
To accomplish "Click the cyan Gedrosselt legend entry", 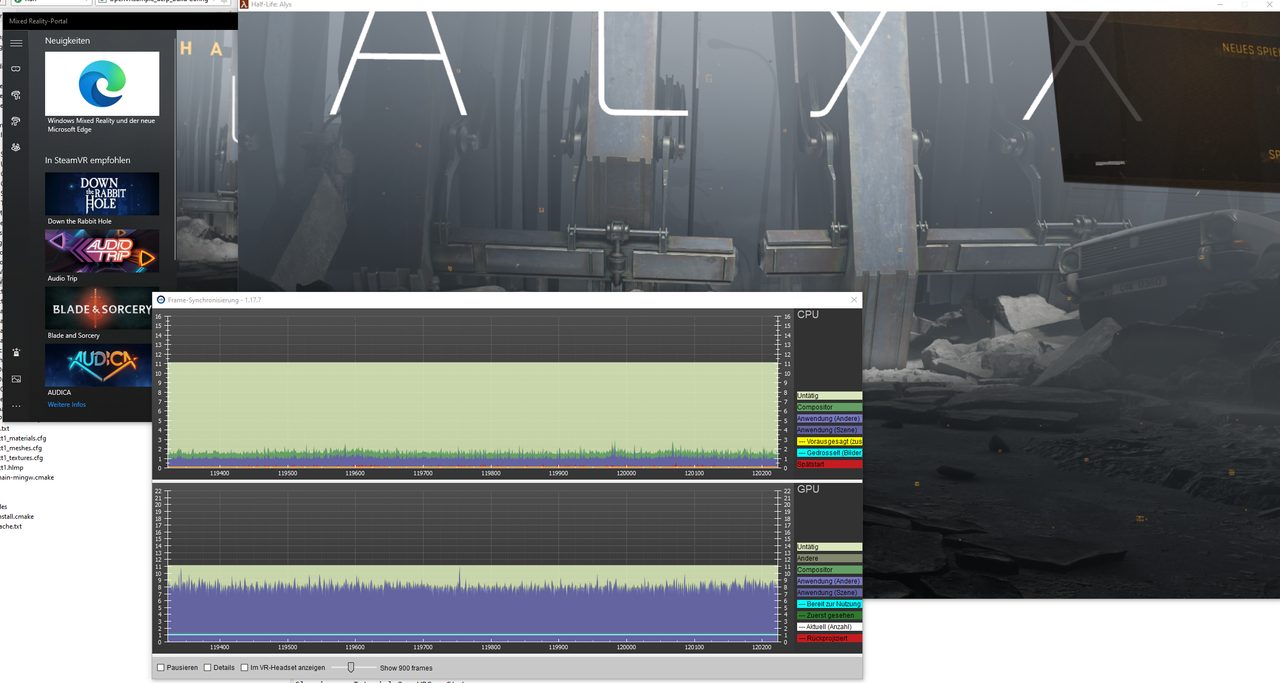I will tap(829, 453).
